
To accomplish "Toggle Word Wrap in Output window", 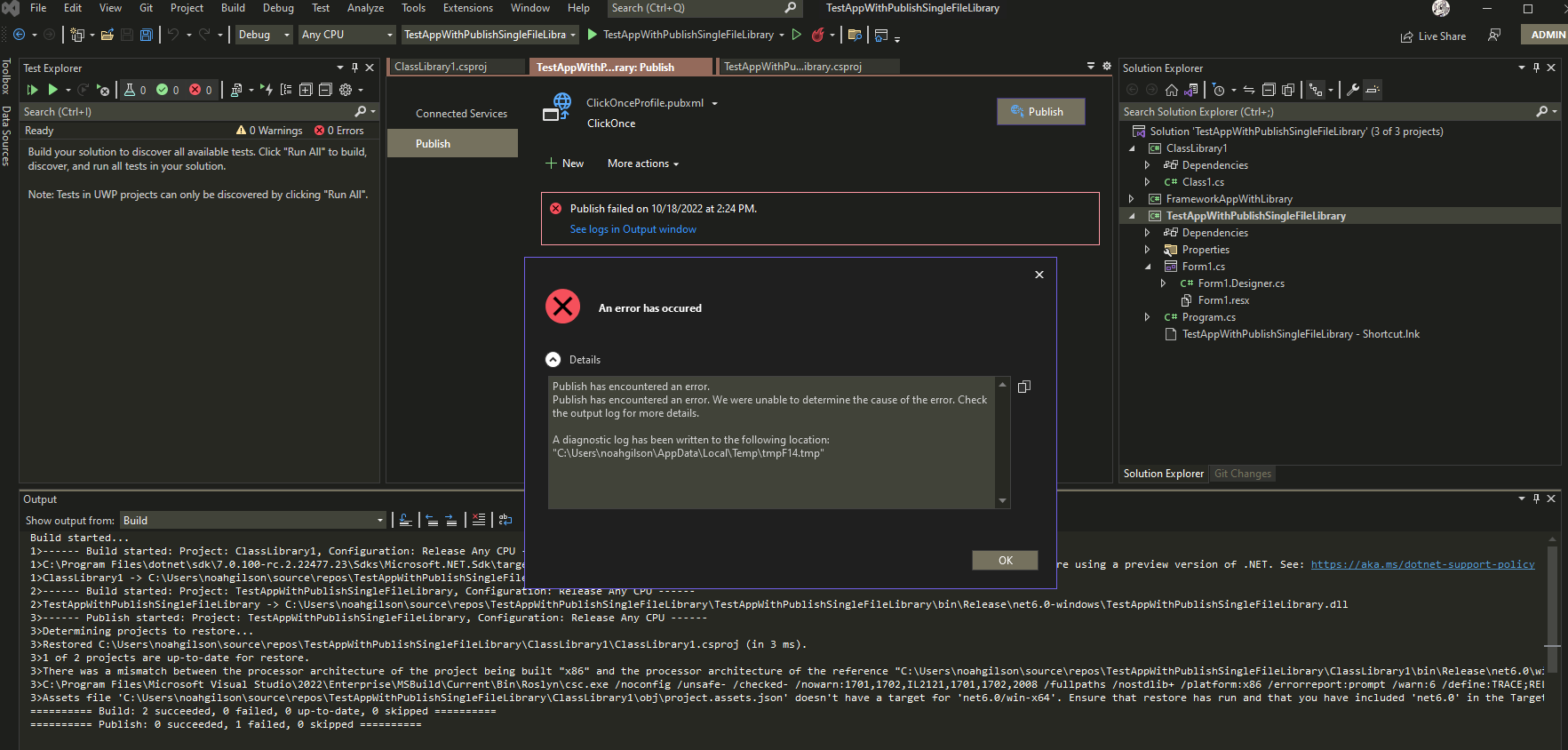I will [x=505, y=520].
